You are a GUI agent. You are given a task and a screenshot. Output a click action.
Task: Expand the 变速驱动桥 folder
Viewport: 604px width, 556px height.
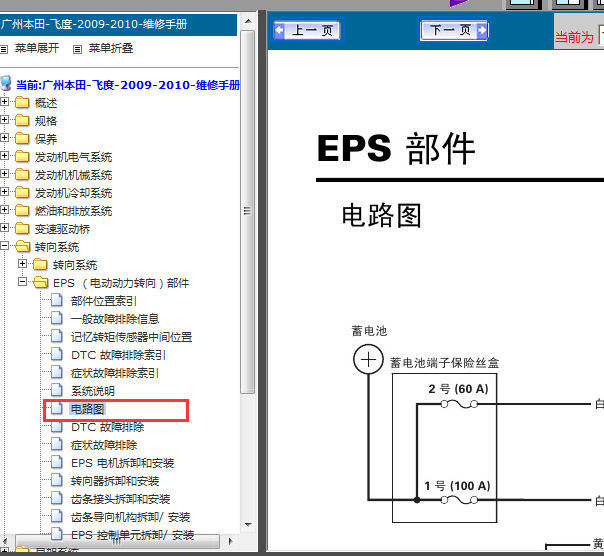4,228
